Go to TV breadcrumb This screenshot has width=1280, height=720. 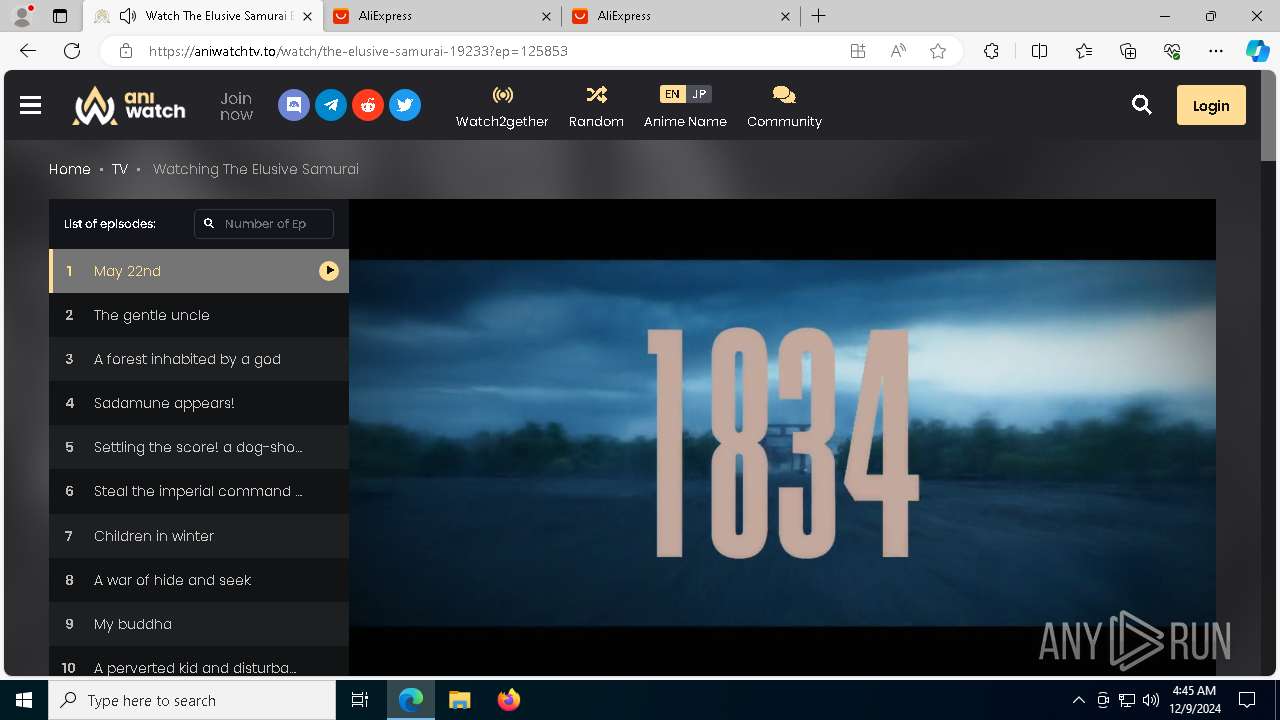[x=120, y=169]
